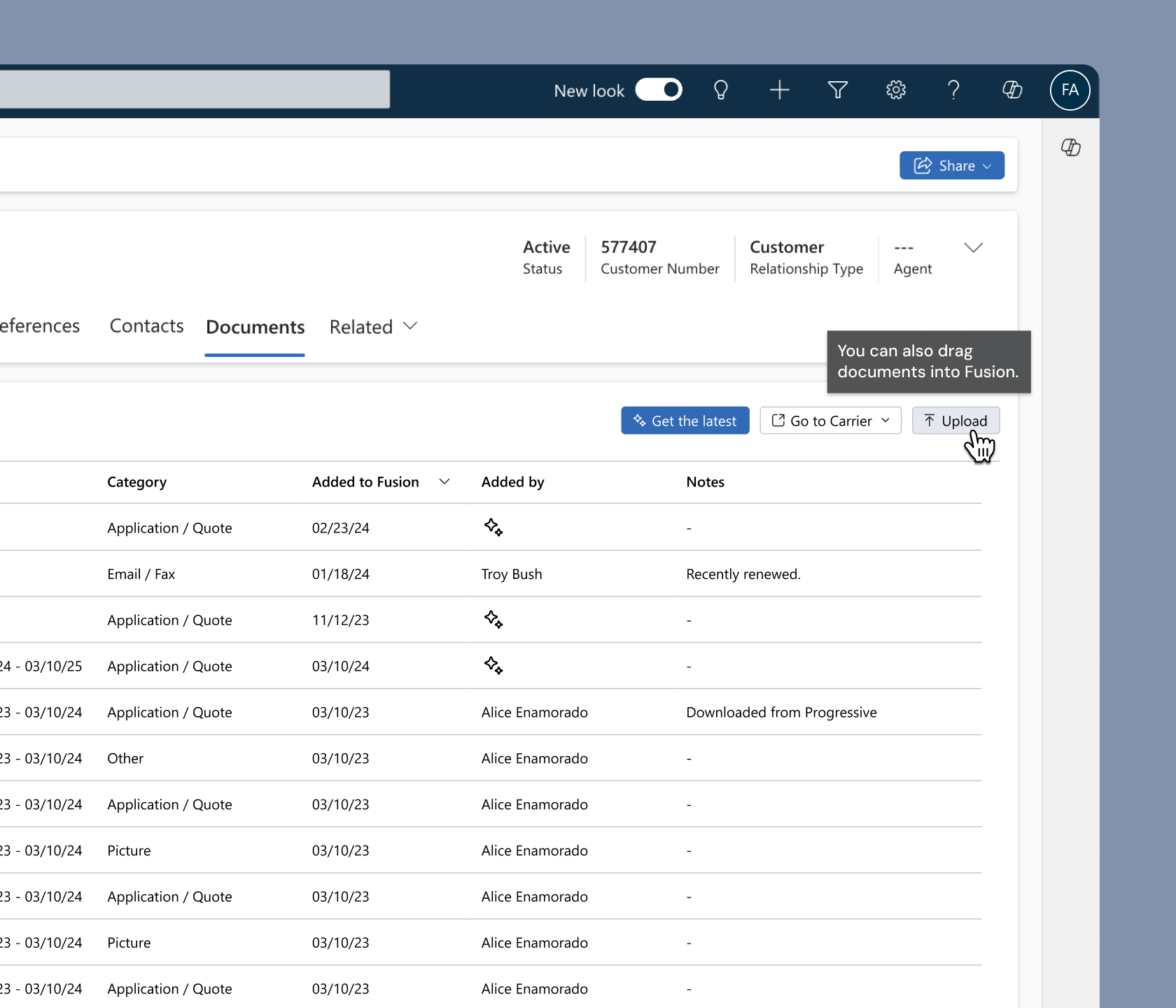This screenshot has width=1176, height=1008.
Task: Toggle the New look switch
Action: pyautogui.click(x=659, y=90)
